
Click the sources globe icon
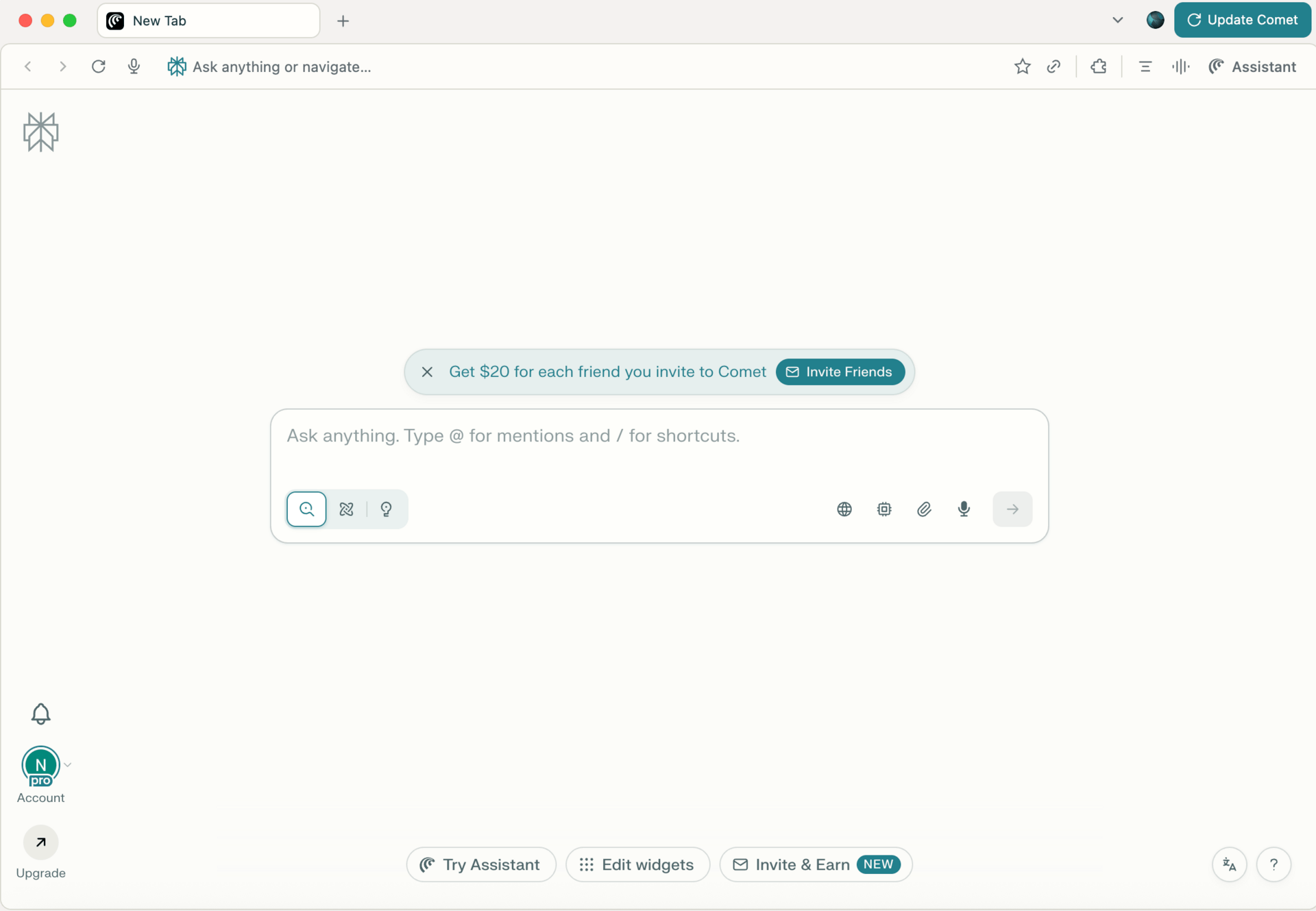click(844, 509)
